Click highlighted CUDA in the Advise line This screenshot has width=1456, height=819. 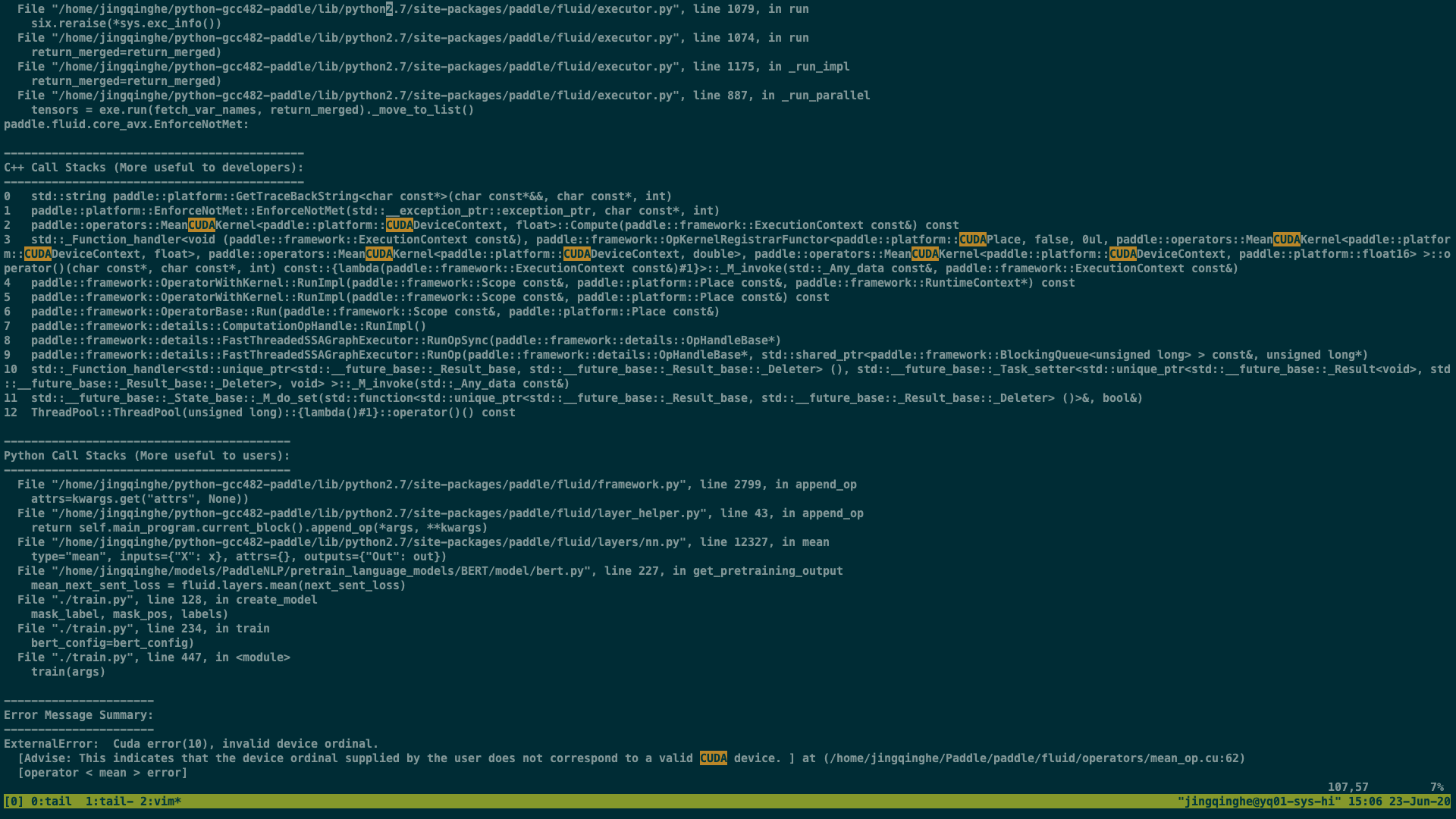click(x=713, y=758)
